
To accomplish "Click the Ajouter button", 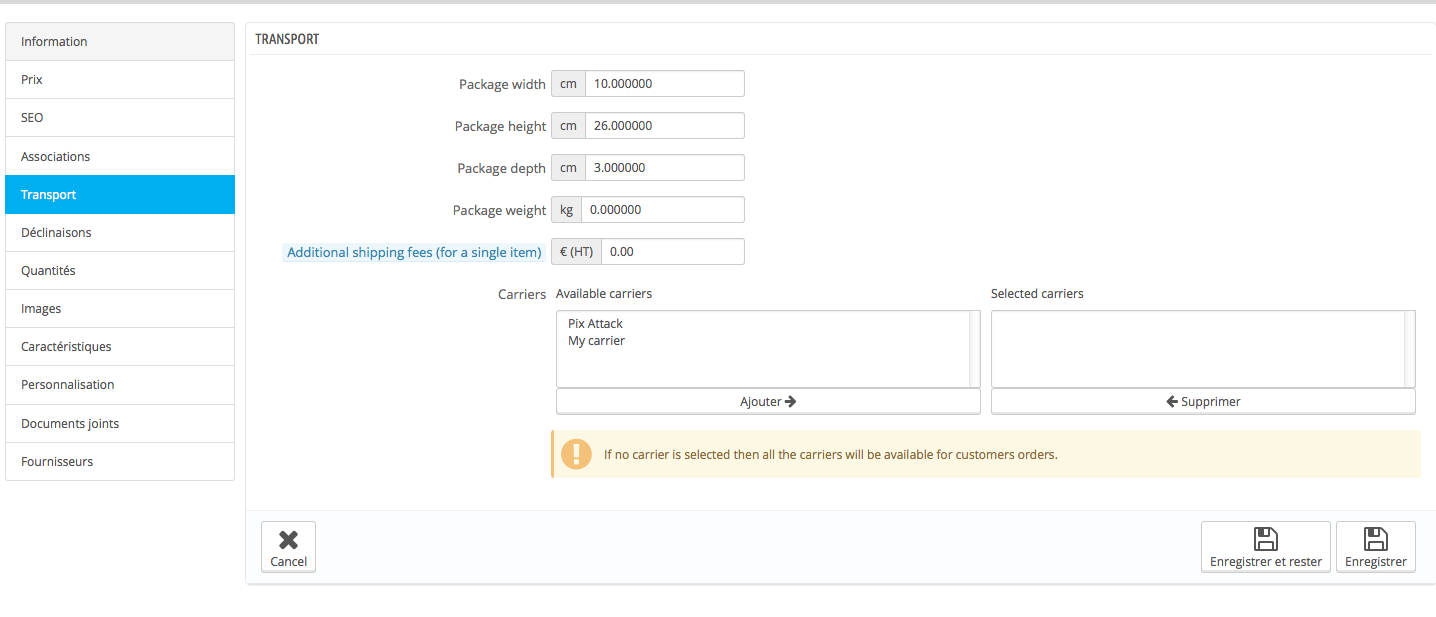I will click(768, 401).
